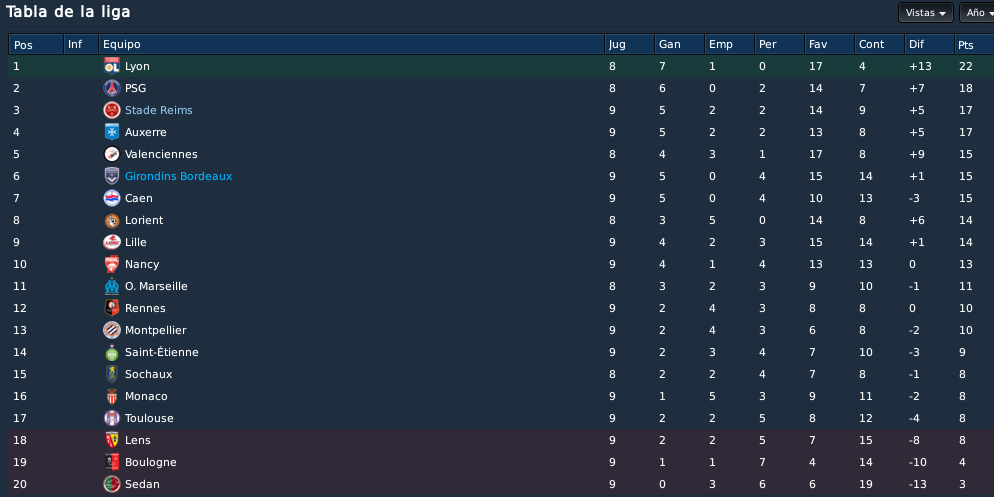Screen dimensions: 994x497
Task: Expand the Año dropdown
Action: [976, 13]
